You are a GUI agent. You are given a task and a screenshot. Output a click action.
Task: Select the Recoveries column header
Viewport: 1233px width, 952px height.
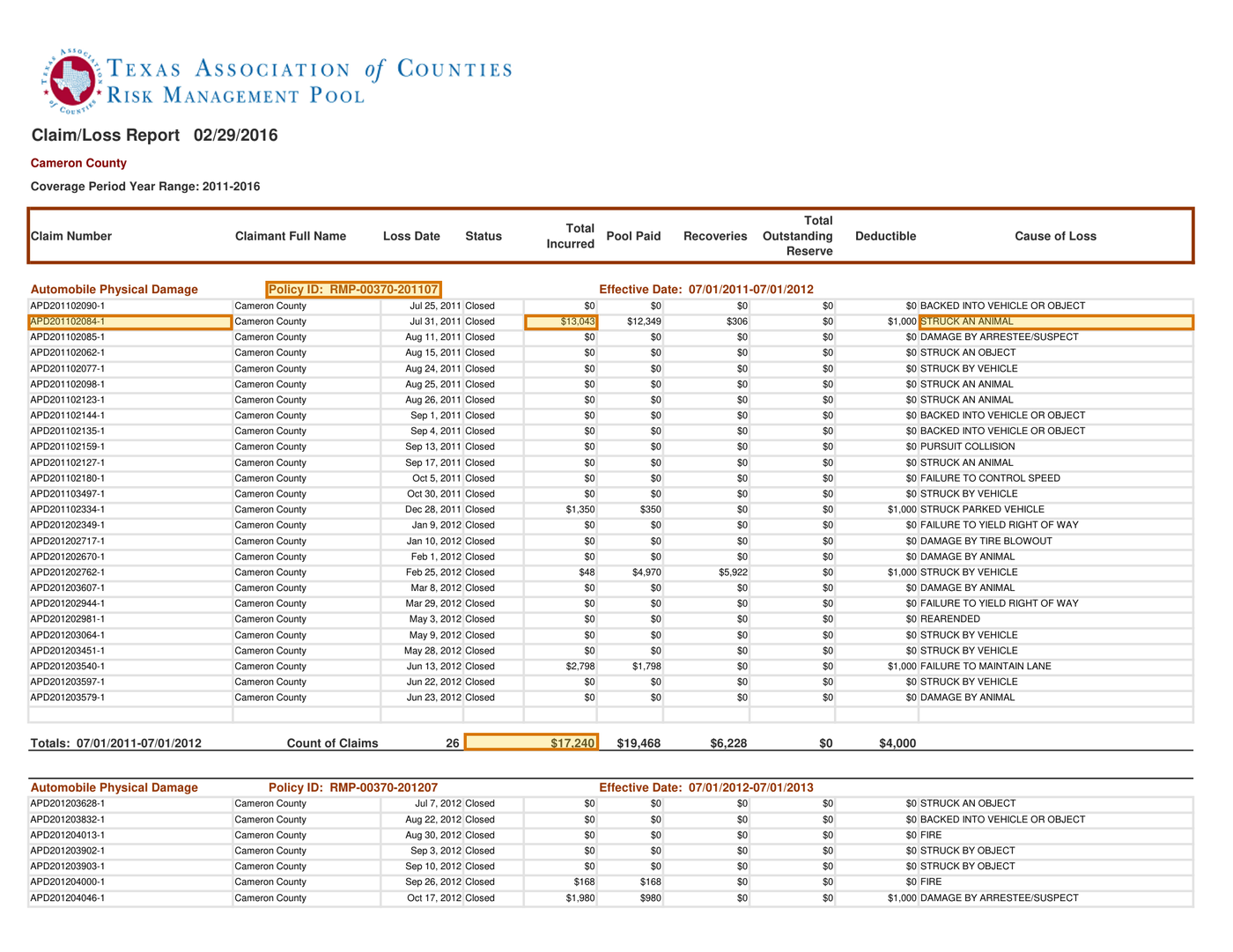click(715, 236)
